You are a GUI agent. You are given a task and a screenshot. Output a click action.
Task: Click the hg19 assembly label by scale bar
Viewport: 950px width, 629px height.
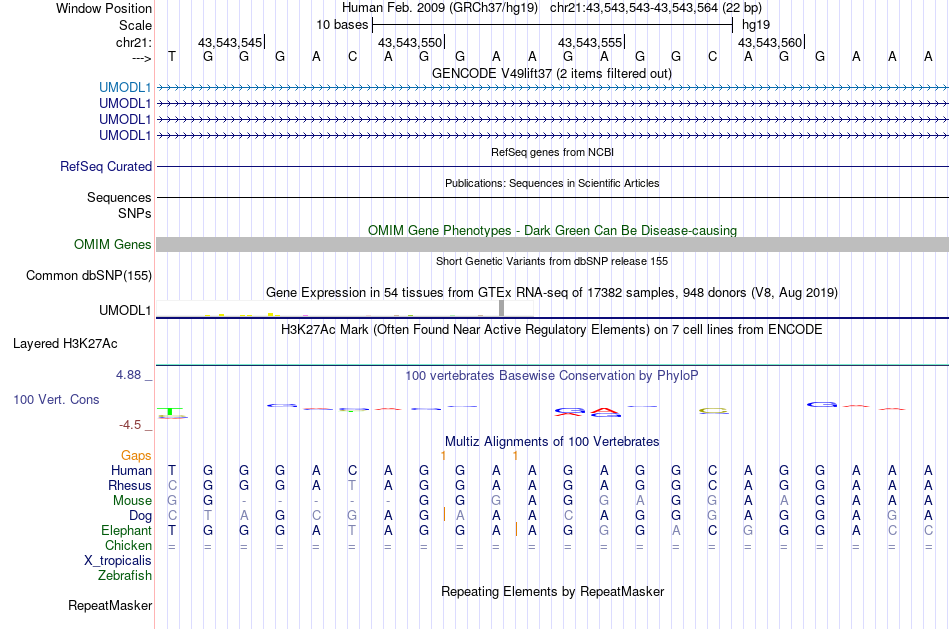click(x=756, y=25)
